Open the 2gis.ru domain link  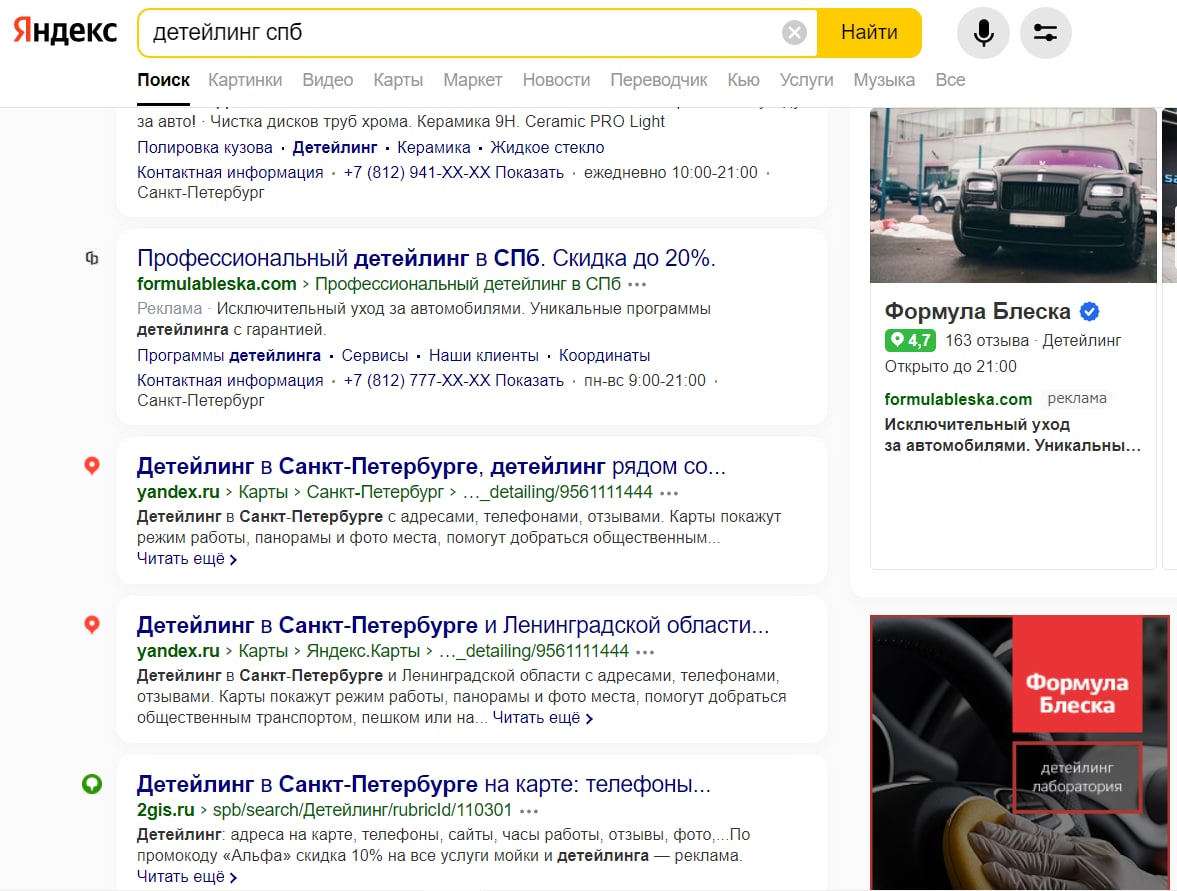coord(165,810)
